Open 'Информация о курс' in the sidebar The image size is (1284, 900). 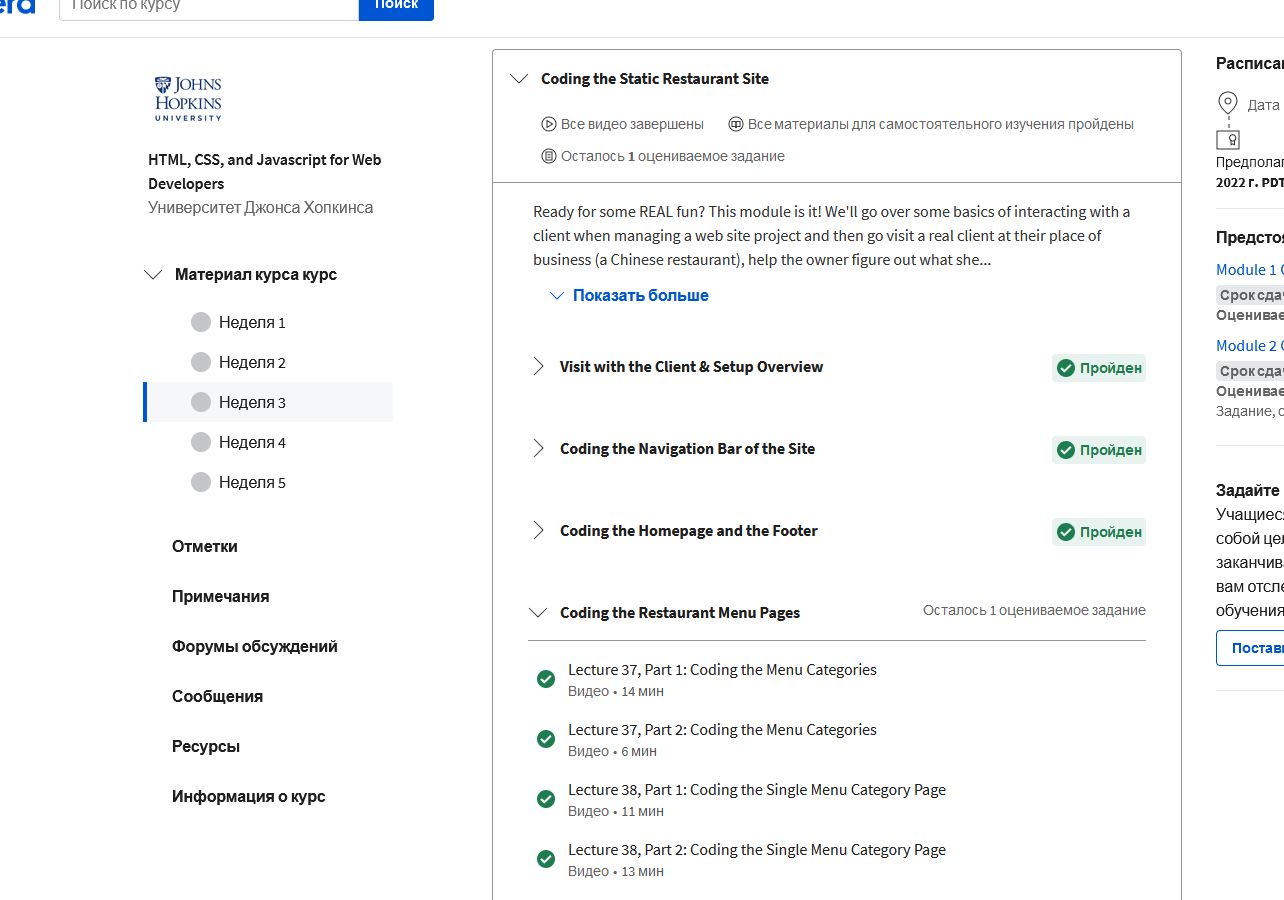click(249, 796)
